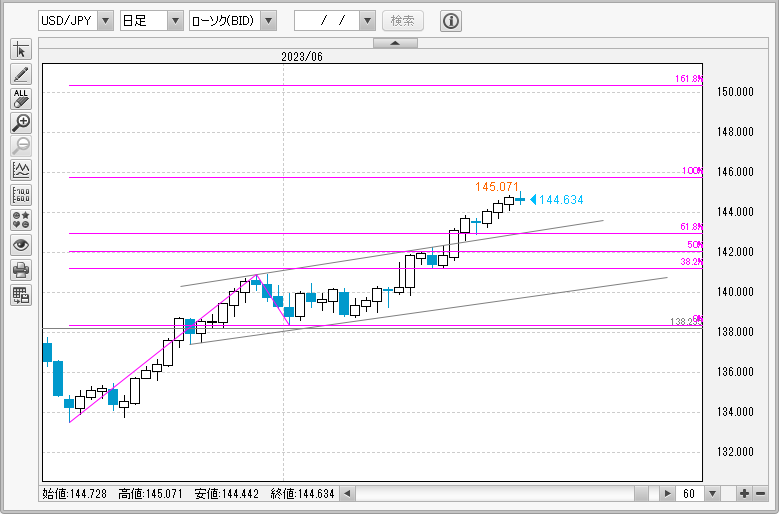Click the 148.000 price axis label
The height and width of the screenshot is (514, 779).
click(735, 132)
